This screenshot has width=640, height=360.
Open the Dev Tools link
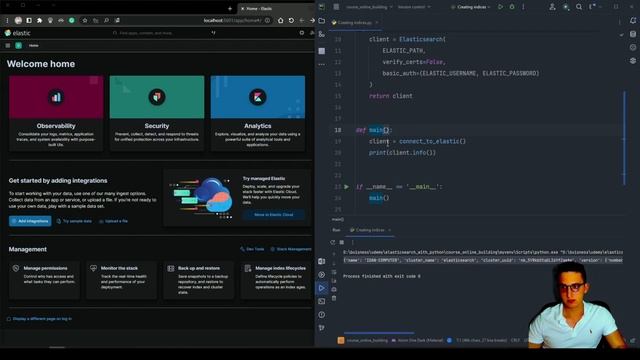pos(252,249)
